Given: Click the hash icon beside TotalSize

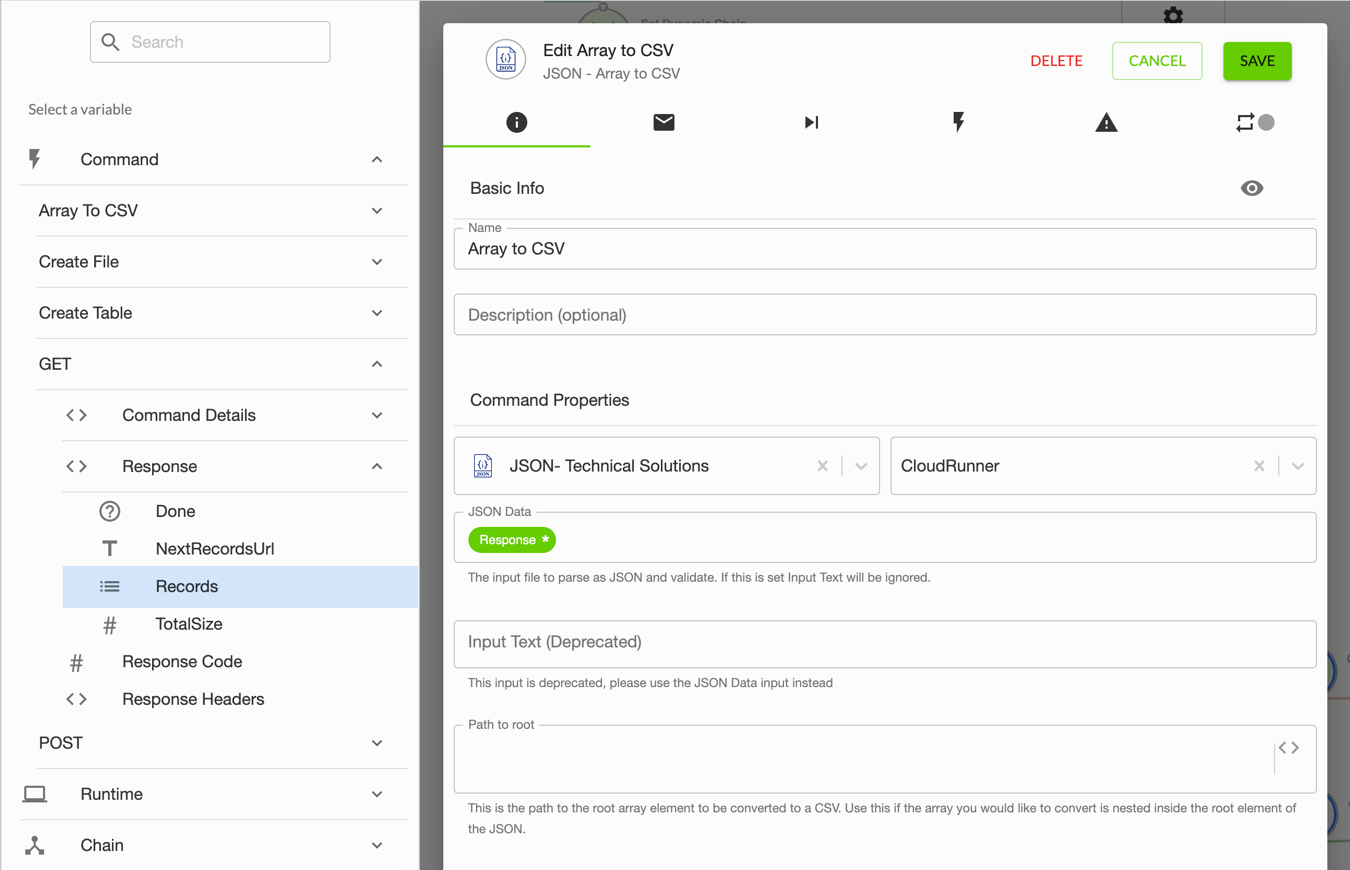Looking at the screenshot, I should pyautogui.click(x=110, y=624).
